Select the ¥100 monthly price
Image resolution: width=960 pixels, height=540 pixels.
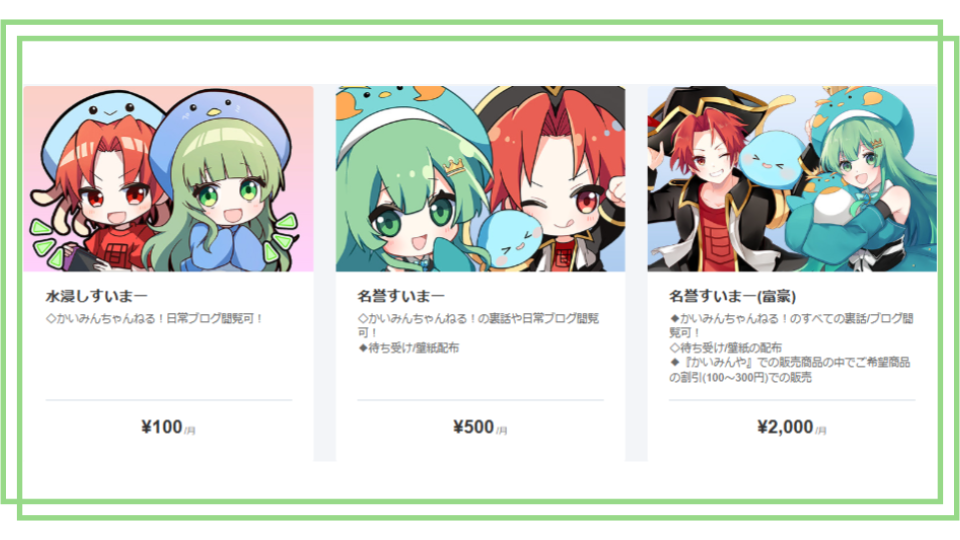(x=168, y=427)
